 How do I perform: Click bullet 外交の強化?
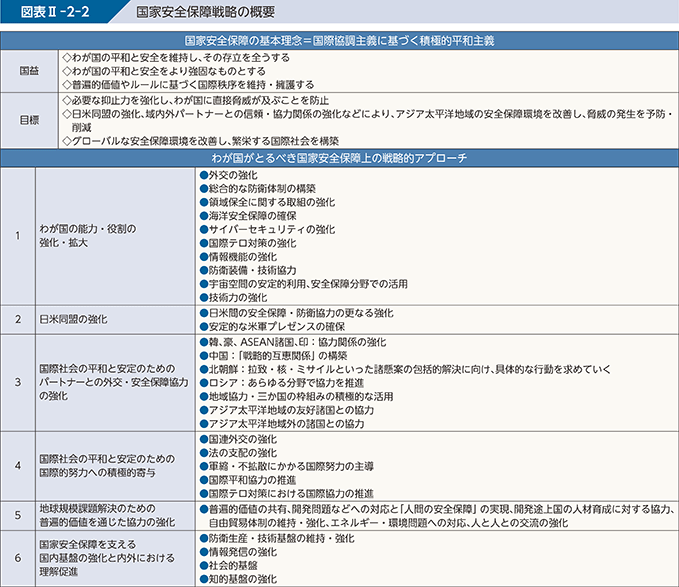[229, 175]
